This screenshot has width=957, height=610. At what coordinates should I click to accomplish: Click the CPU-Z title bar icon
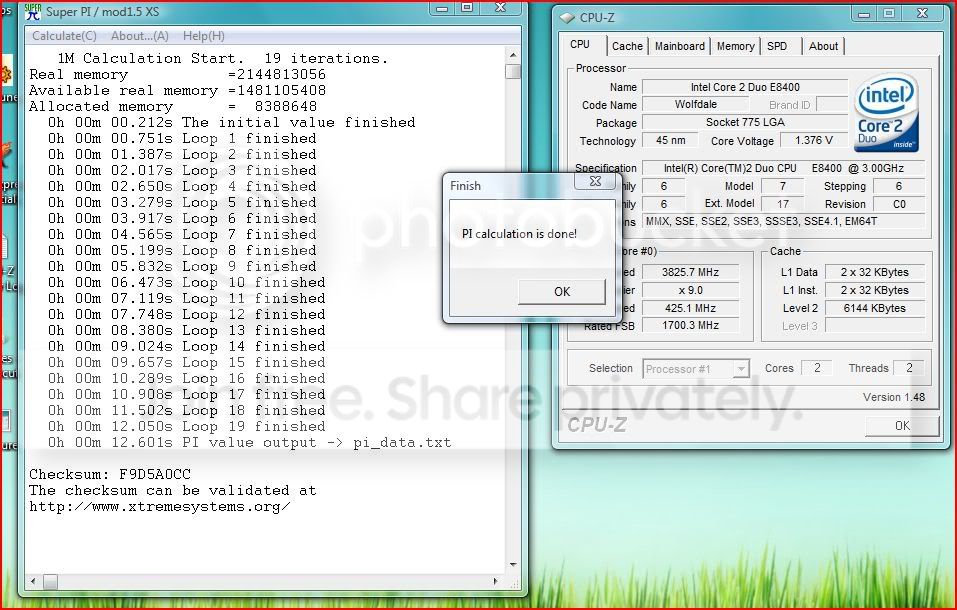pyautogui.click(x=568, y=18)
